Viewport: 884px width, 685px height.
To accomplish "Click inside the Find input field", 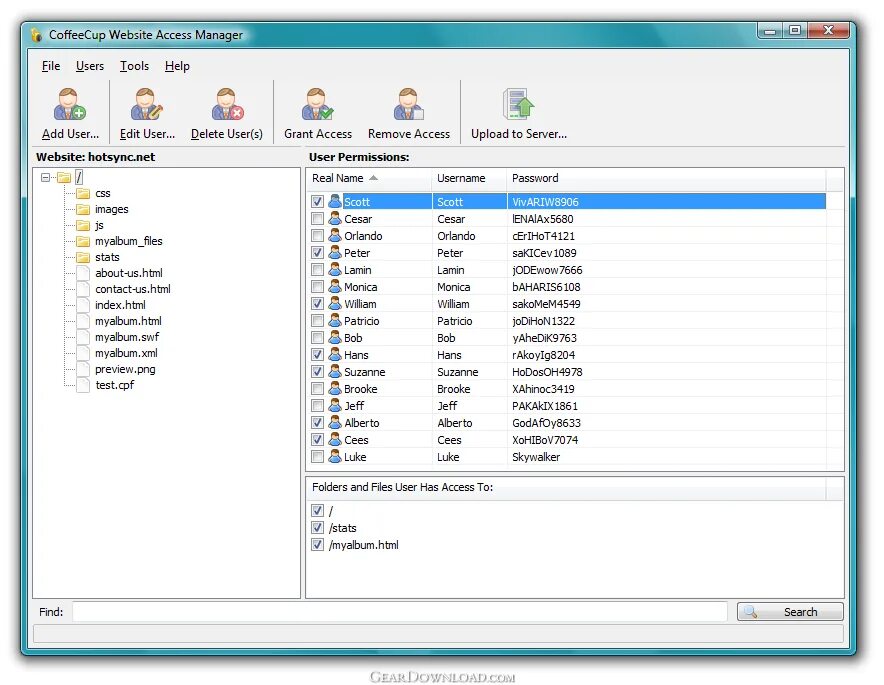I will (400, 611).
